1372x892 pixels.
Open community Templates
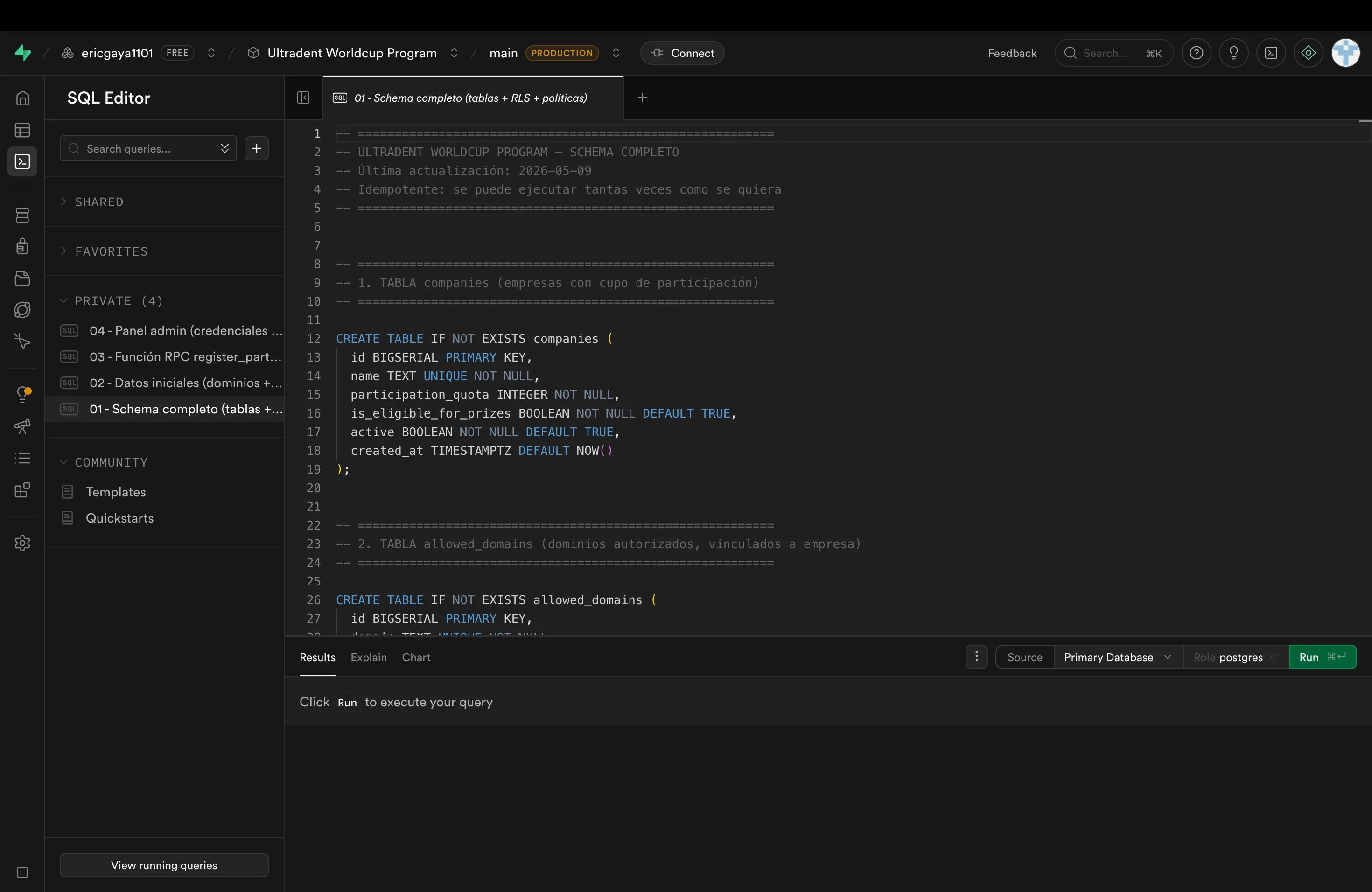[x=164, y=492]
